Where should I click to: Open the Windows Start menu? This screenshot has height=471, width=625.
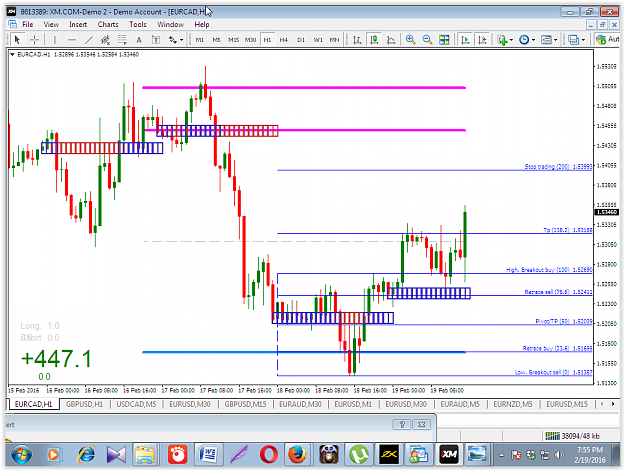click(22, 455)
